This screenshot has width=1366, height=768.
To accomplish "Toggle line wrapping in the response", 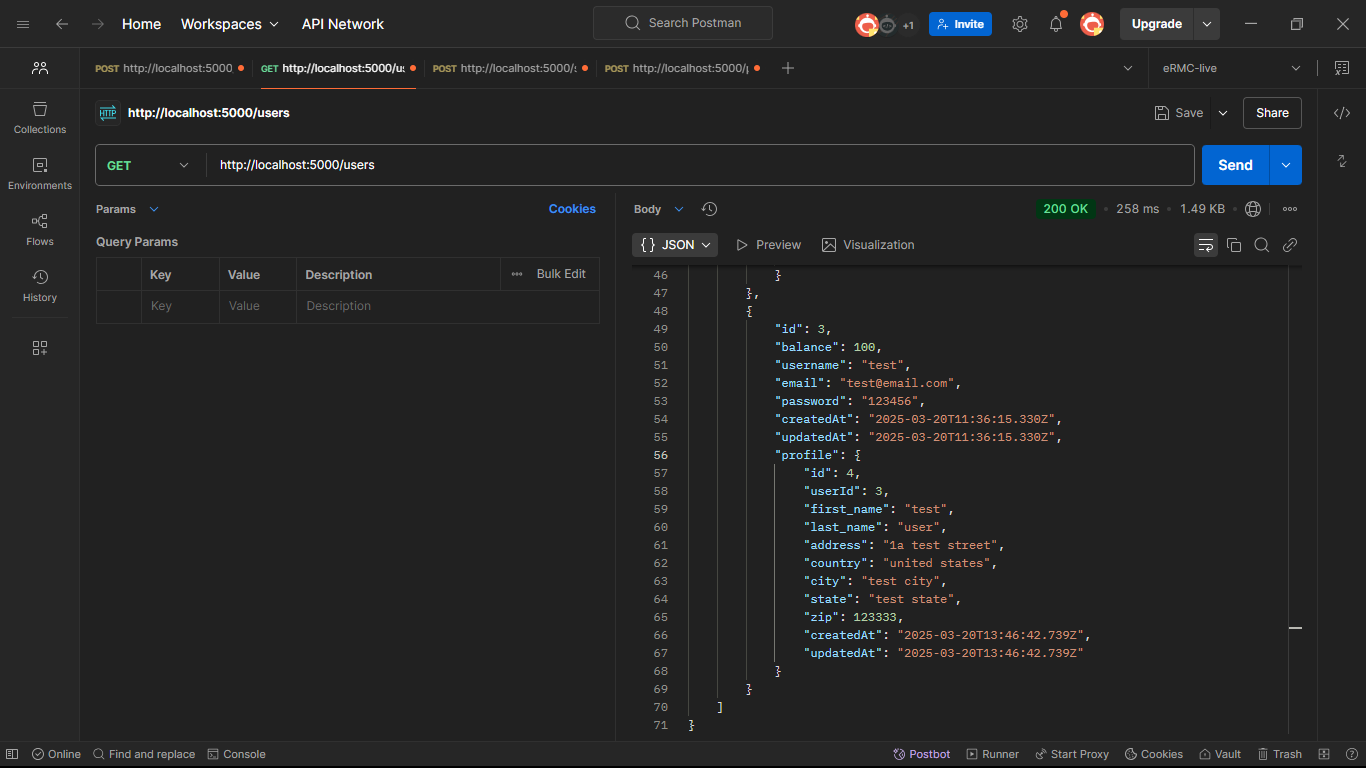I will [1206, 245].
